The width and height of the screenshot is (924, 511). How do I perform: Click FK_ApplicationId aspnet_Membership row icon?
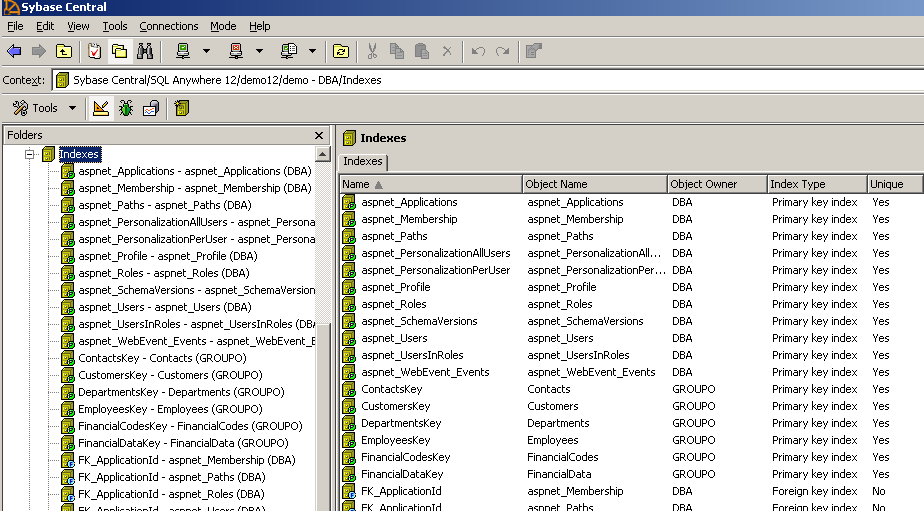point(349,492)
